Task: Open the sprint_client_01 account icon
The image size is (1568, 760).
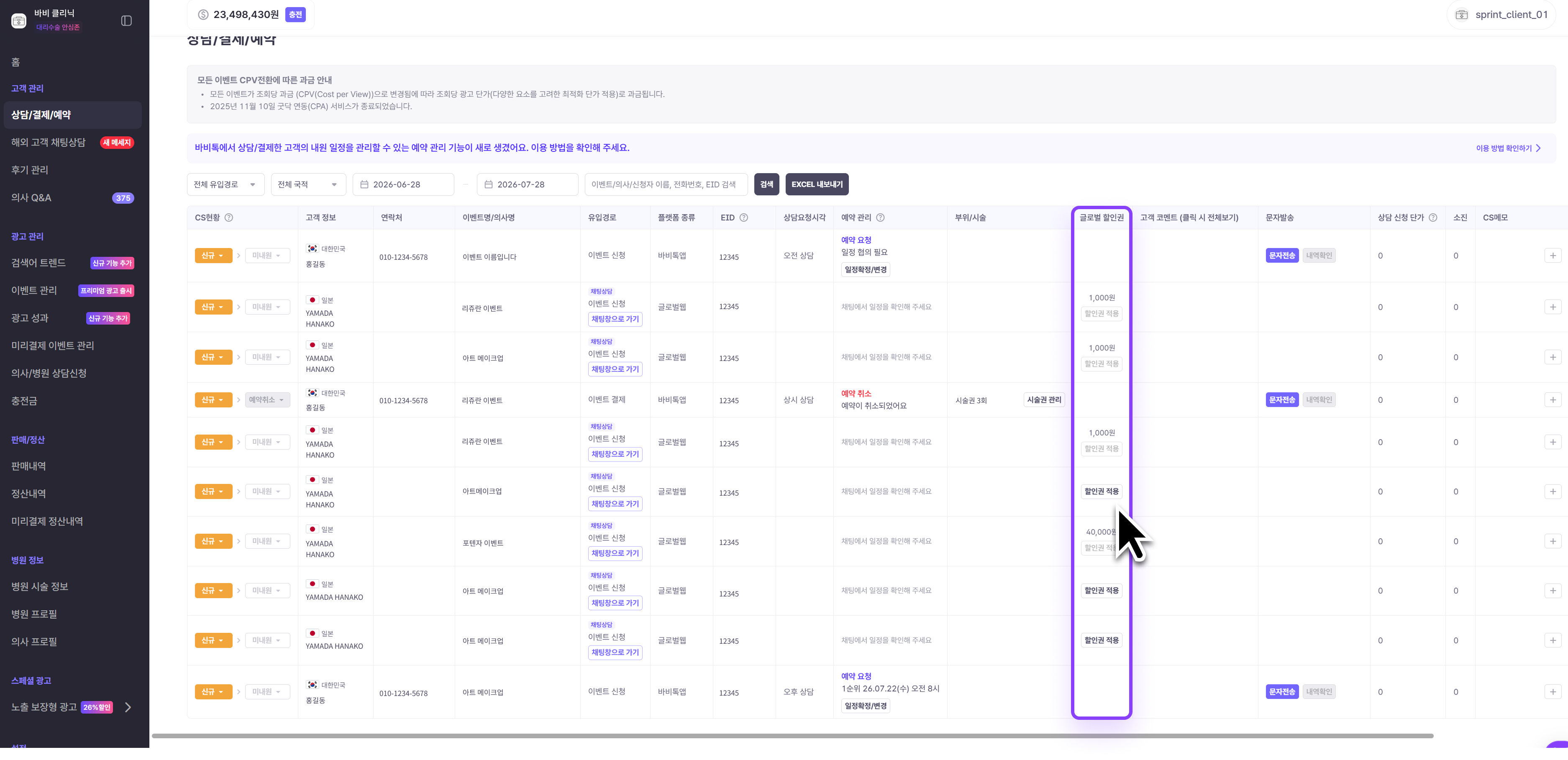Action: pos(1461,15)
